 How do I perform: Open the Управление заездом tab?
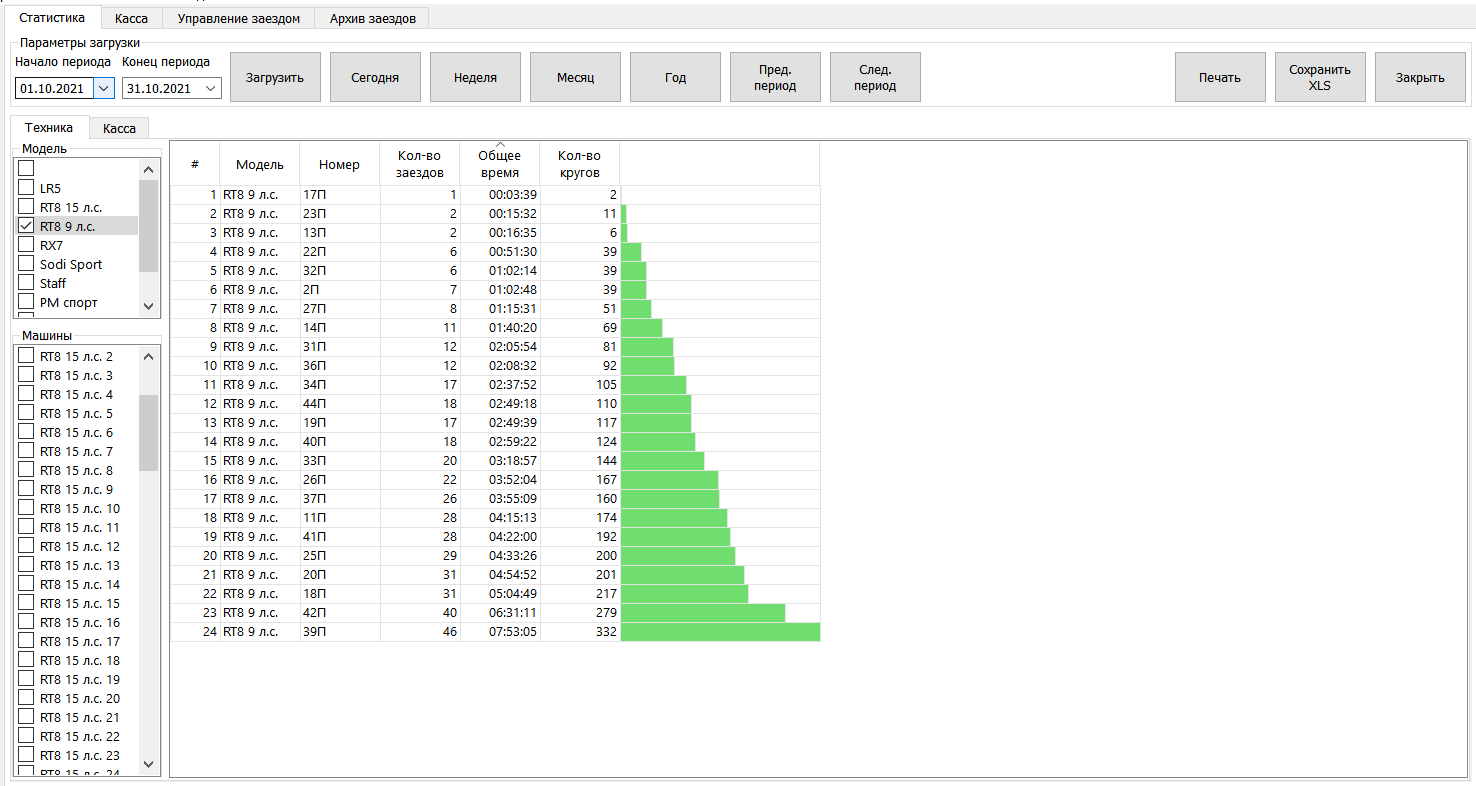238,18
